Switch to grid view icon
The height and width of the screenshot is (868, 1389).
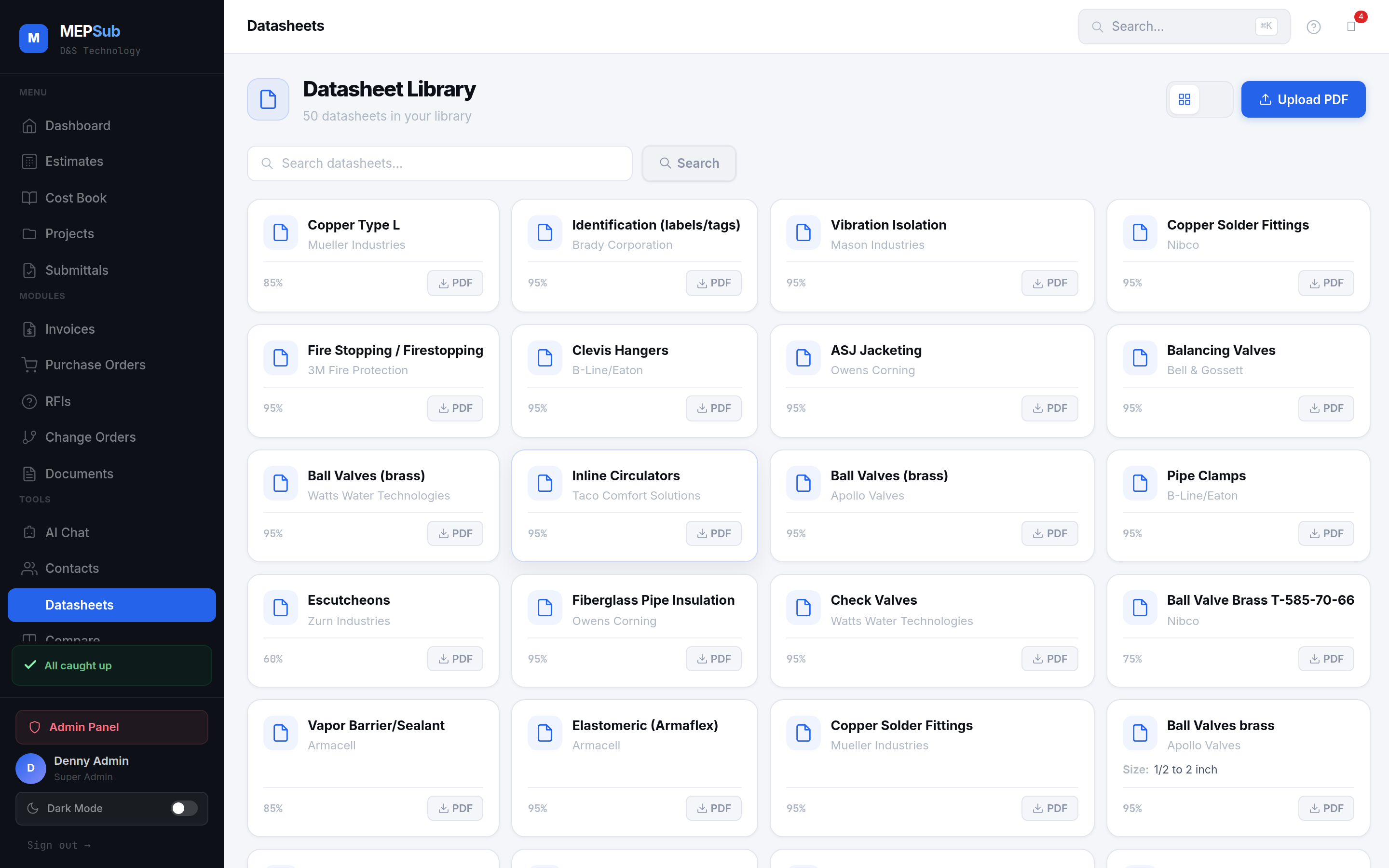[x=1184, y=99]
